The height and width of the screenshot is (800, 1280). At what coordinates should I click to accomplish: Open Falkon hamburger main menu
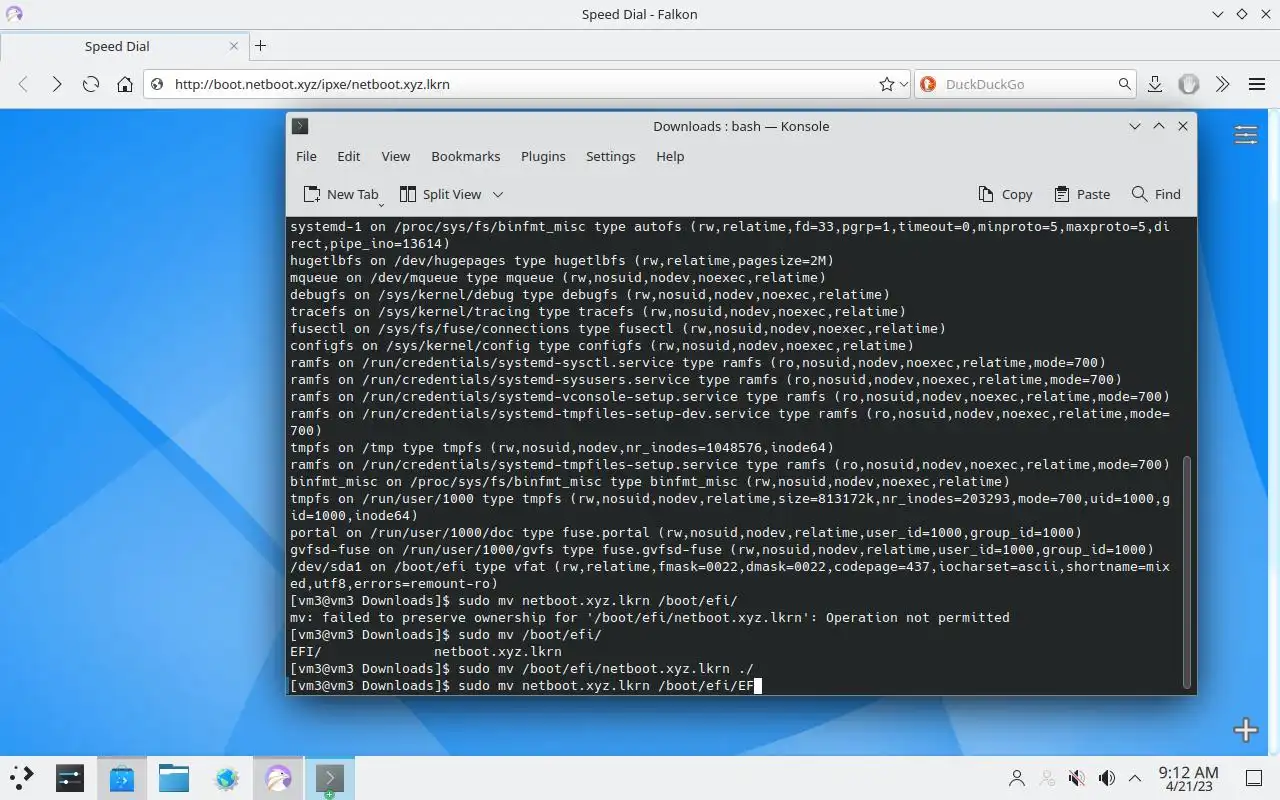(1257, 84)
